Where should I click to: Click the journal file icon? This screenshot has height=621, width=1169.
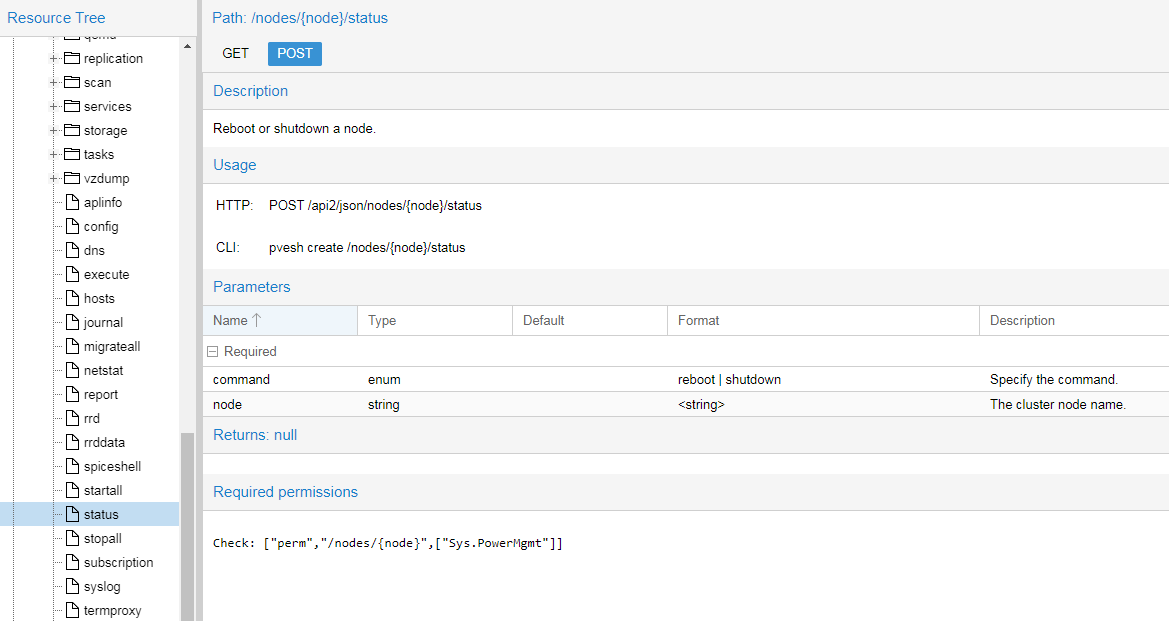[72, 322]
